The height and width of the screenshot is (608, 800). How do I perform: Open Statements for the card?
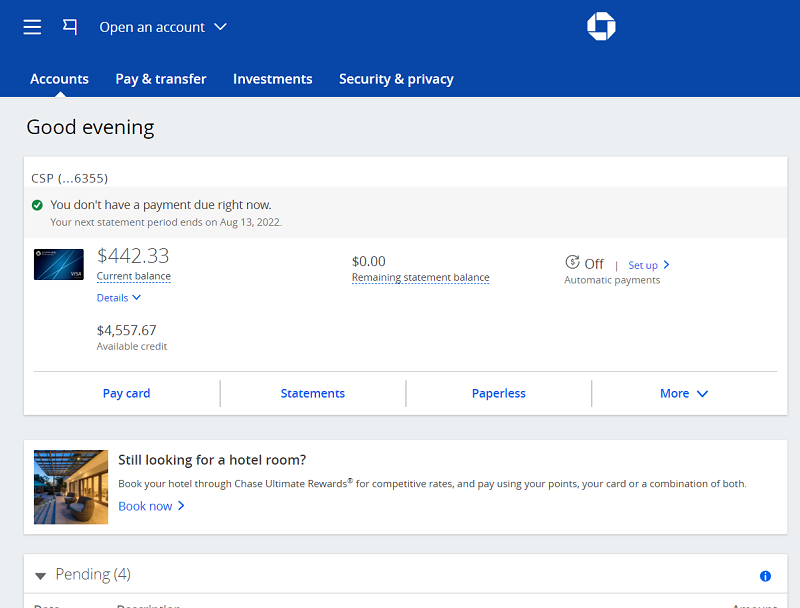click(312, 393)
